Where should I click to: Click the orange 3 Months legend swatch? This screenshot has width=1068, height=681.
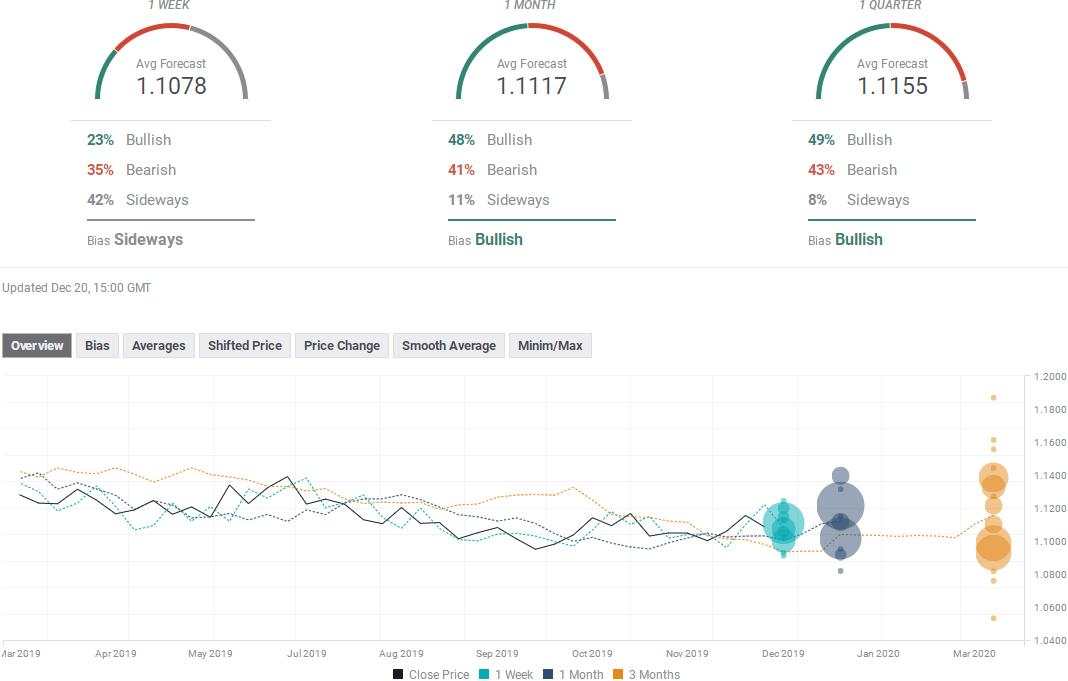[x=618, y=674]
